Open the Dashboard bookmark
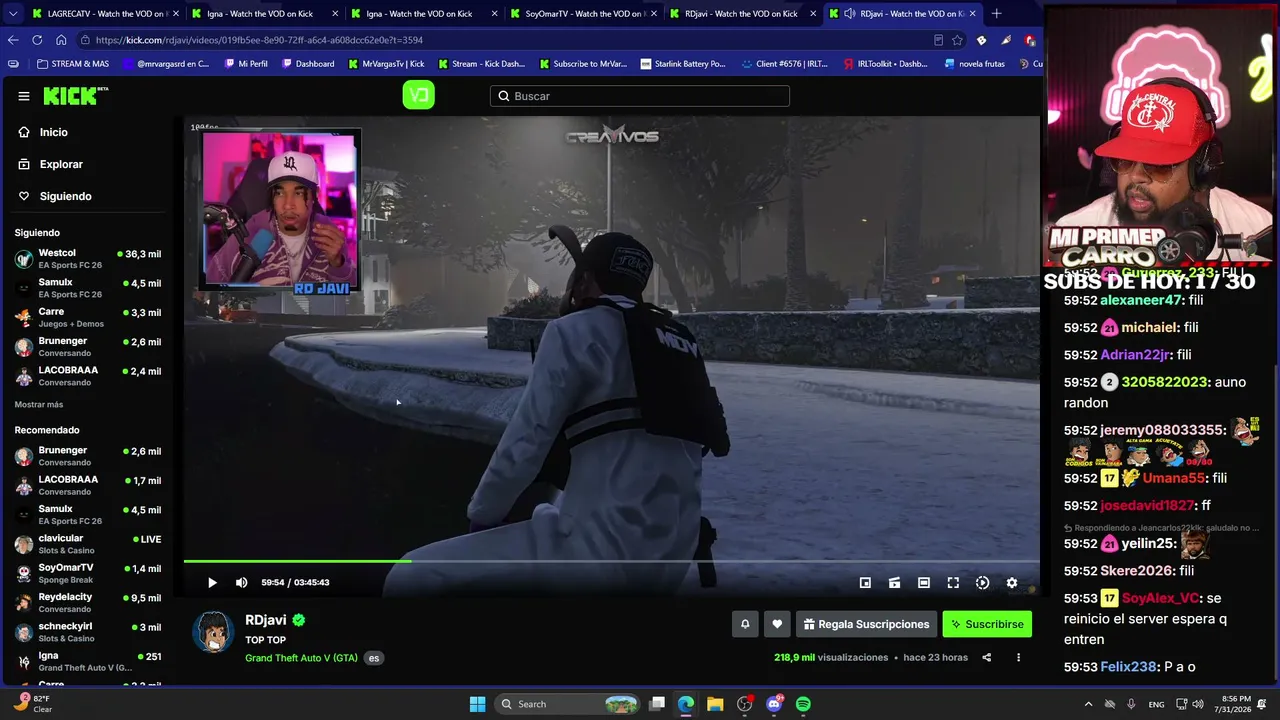Viewport: 1280px width, 720px height. click(308, 64)
